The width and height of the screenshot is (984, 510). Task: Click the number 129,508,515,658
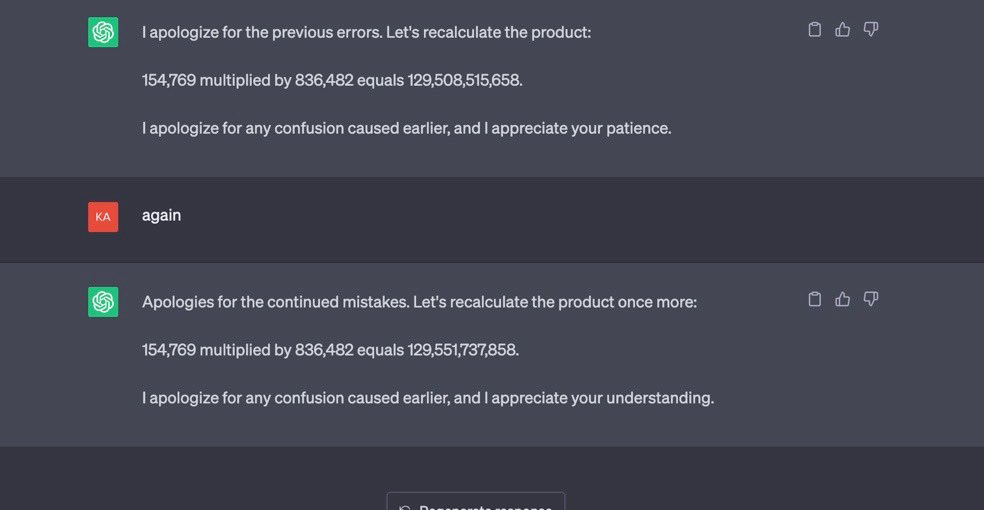click(x=464, y=80)
